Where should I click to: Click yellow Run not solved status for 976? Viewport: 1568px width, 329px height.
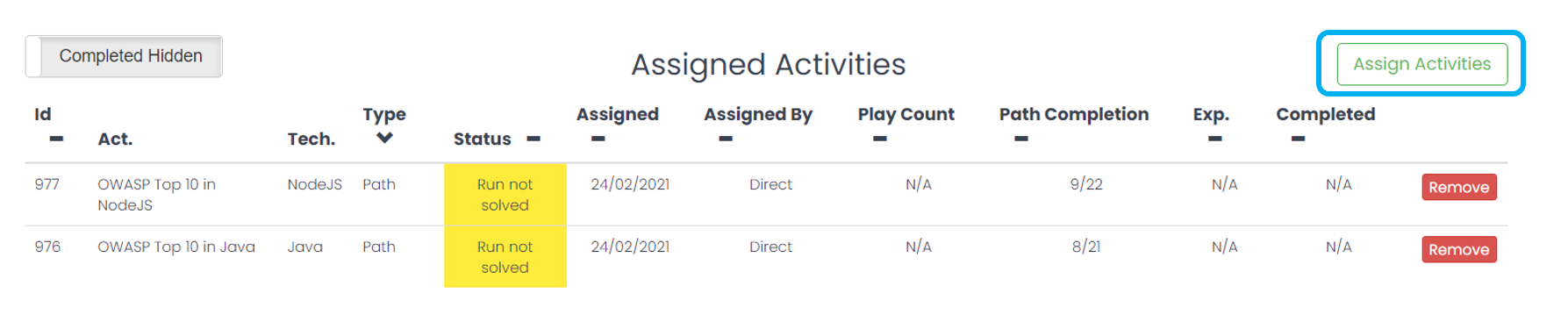point(505,257)
